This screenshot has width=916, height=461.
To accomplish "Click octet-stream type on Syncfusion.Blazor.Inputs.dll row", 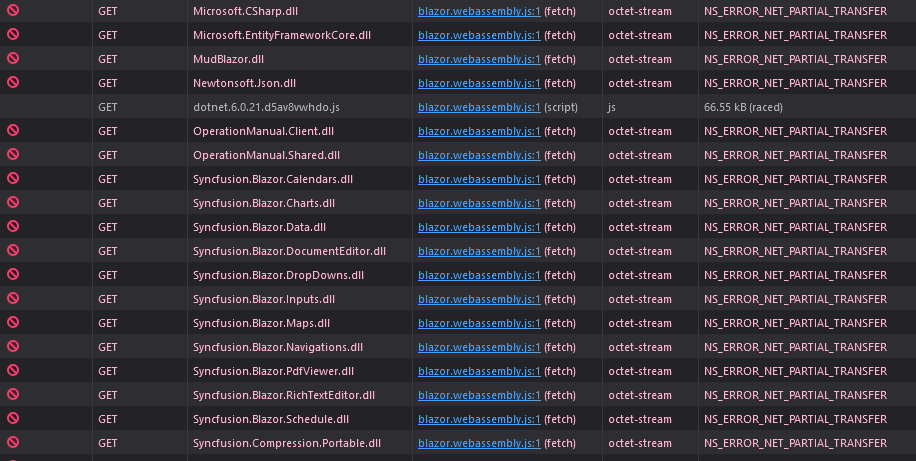I will (640, 299).
